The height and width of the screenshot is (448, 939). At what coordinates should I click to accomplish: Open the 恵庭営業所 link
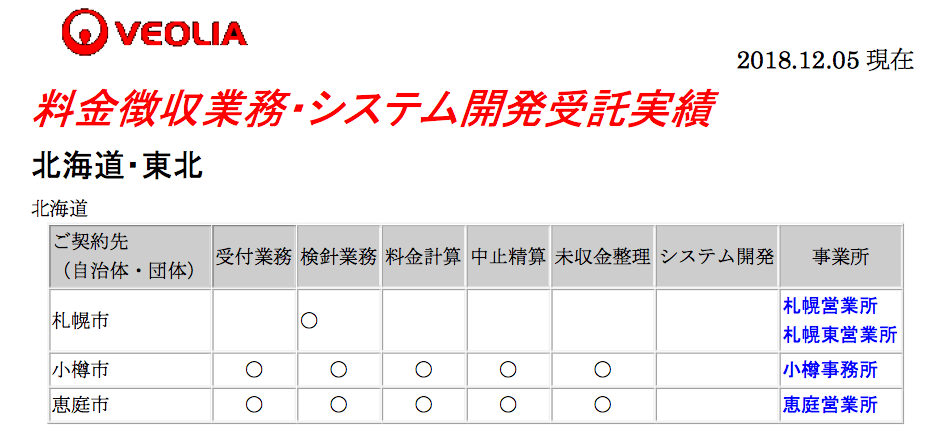830,405
